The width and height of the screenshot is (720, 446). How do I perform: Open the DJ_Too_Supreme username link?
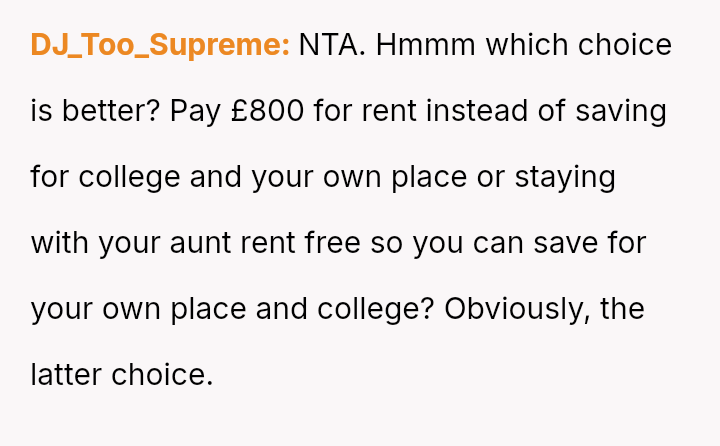[160, 45]
